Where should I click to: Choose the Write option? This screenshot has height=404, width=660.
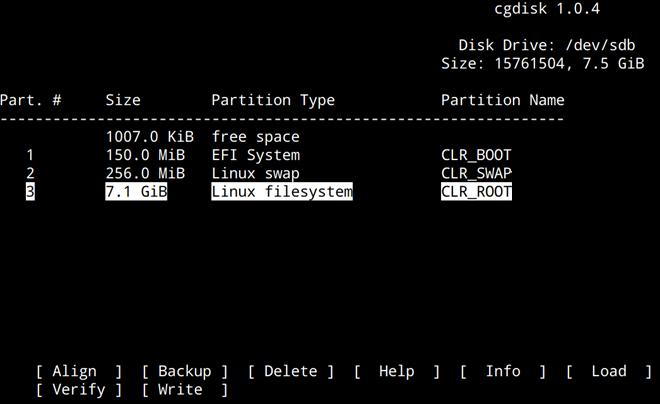coord(184,390)
